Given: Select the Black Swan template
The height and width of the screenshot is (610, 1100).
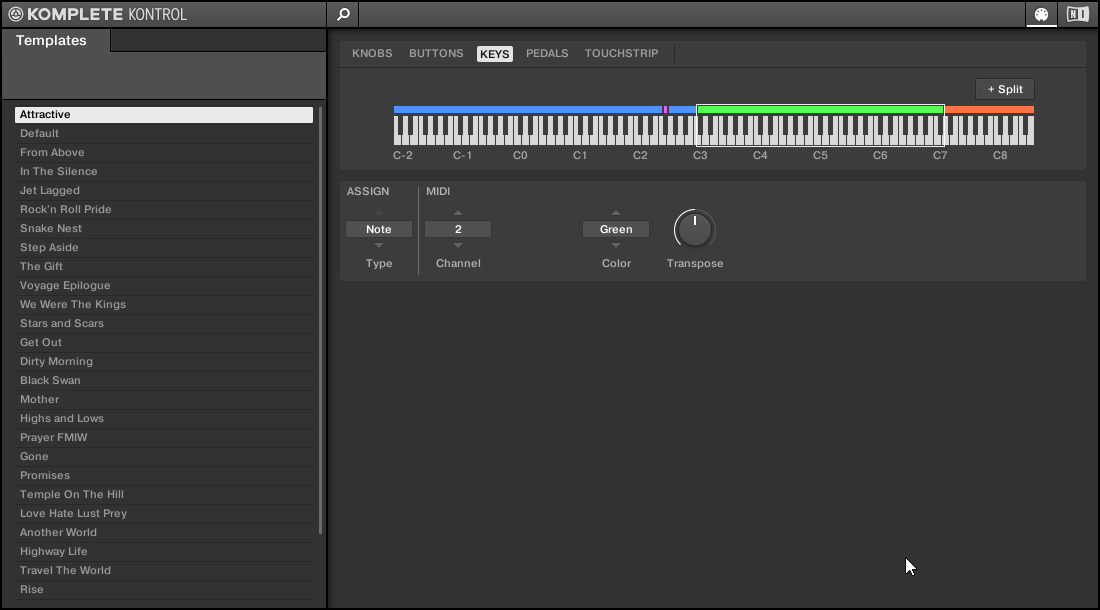Looking at the screenshot, I should 163,380.
